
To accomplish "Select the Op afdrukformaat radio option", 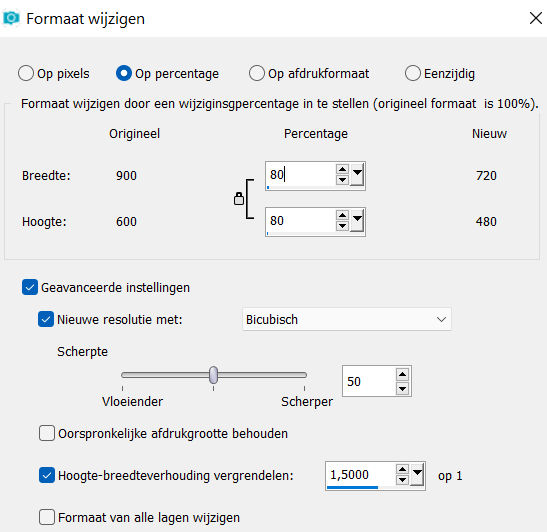I will pyautogui.click(x=257, y=73).
